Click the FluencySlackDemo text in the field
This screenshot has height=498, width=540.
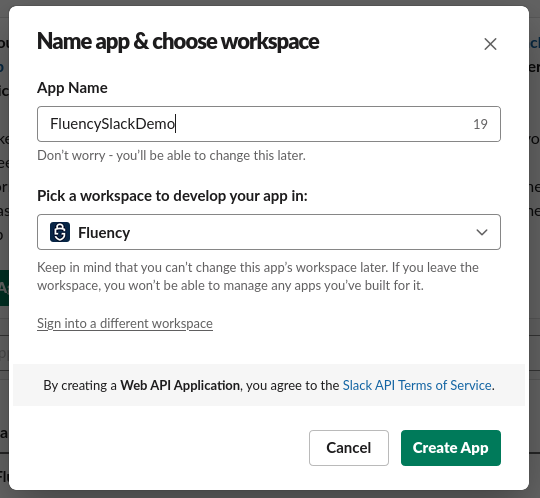pyautogui.click(x=113, y=124)
